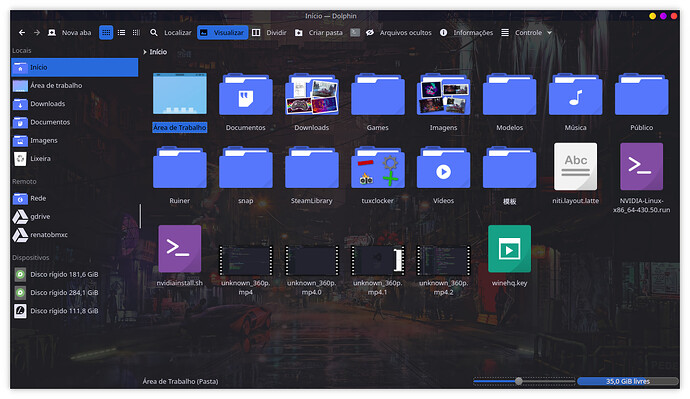Select the SteamLibrary folder
690x399 pixels.
[x=312, y=167]
